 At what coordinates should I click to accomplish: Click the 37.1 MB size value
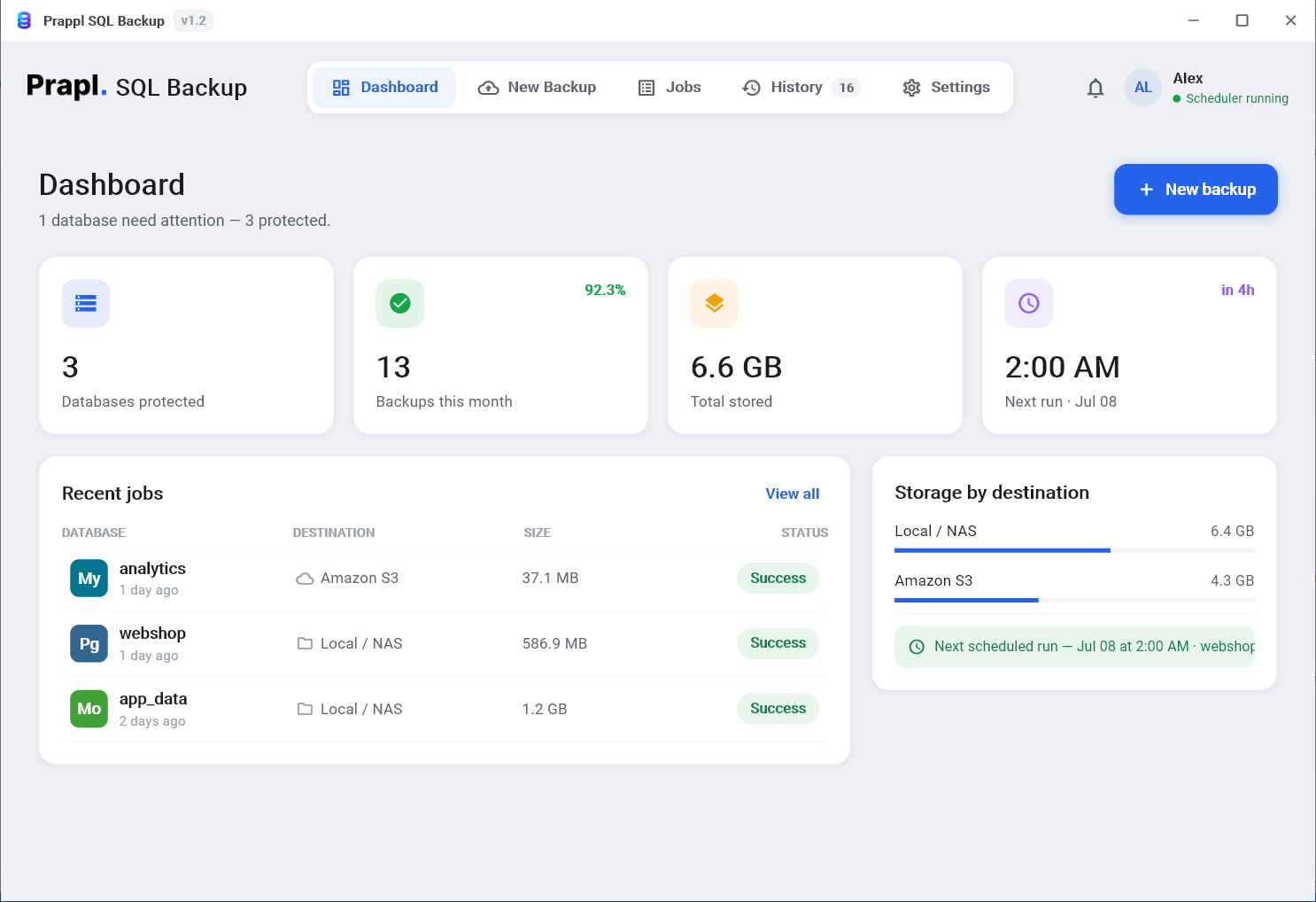tap(550, 579)
